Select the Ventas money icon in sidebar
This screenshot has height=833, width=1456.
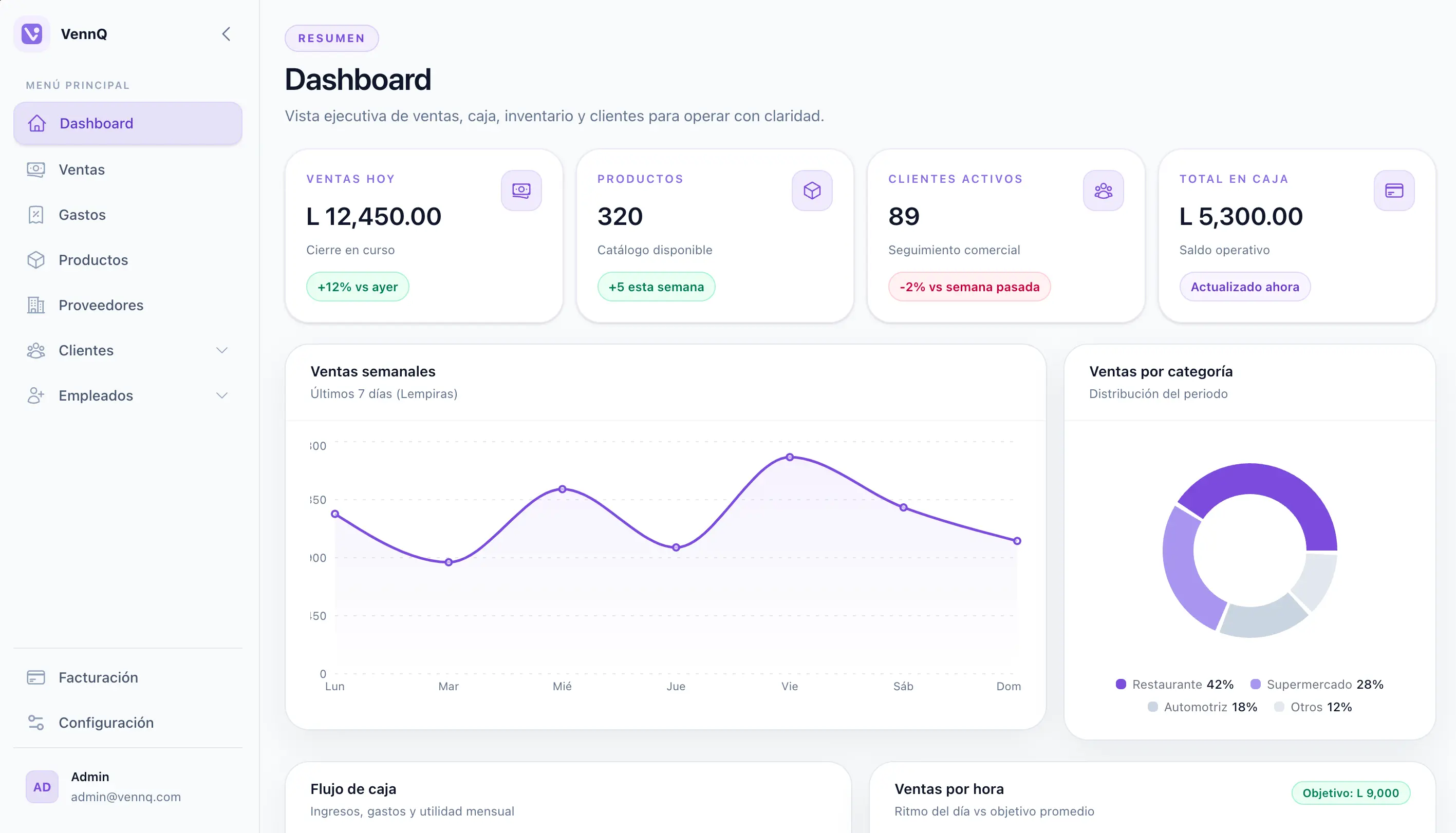point(36,169)
